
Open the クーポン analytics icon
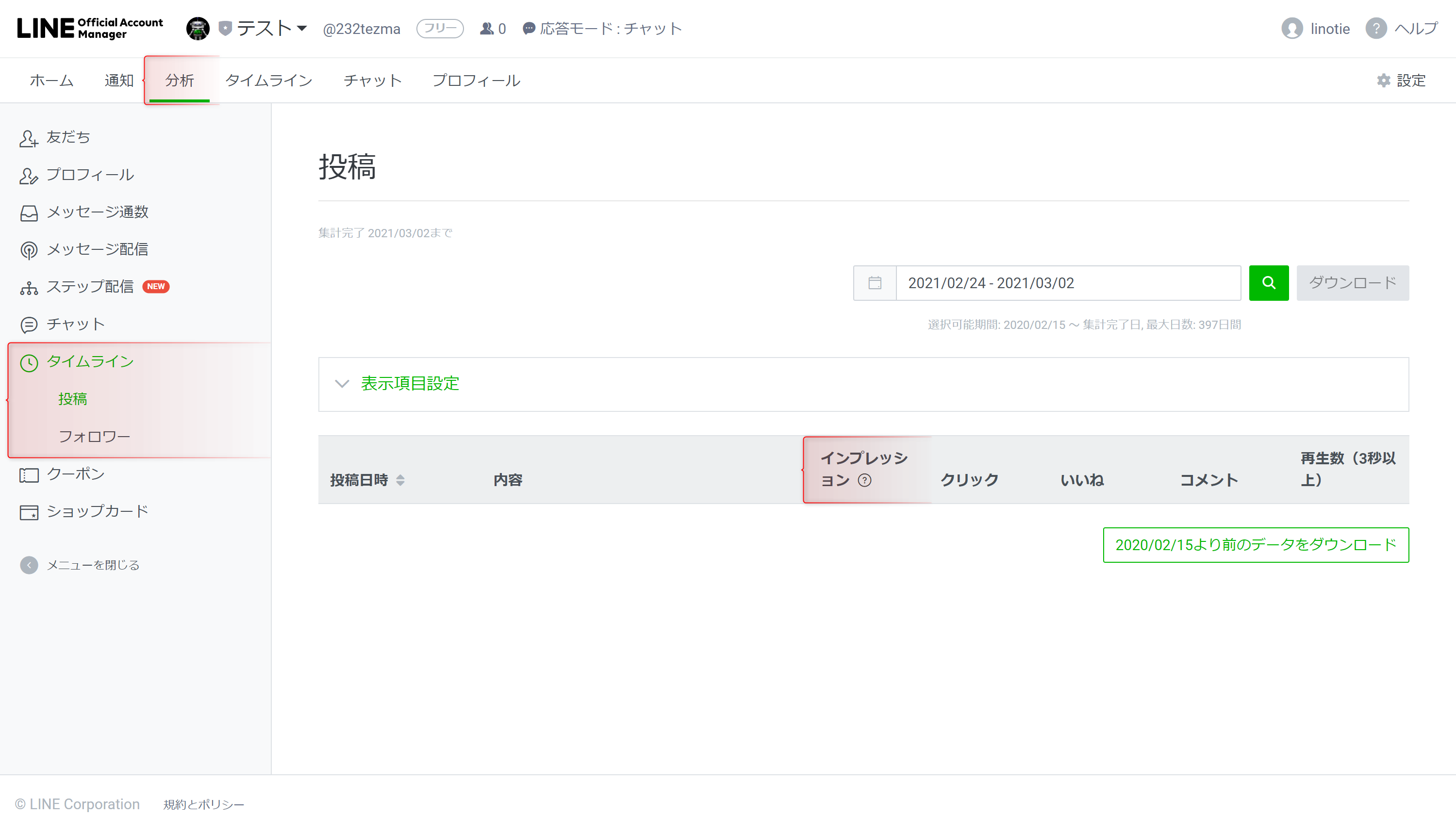(x=29, y=473)
